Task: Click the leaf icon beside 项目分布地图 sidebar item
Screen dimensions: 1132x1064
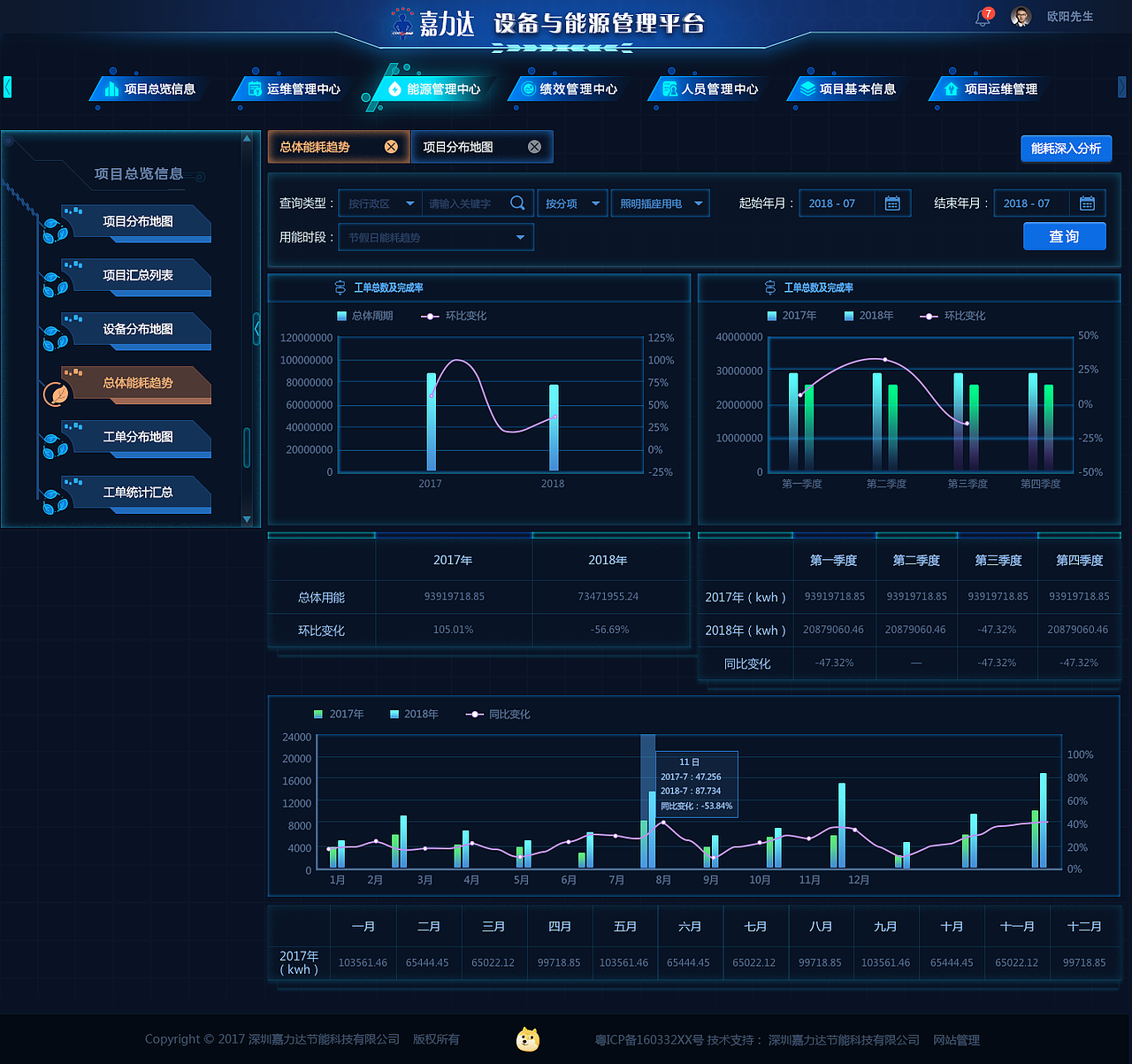Action: tap(55, 232)
